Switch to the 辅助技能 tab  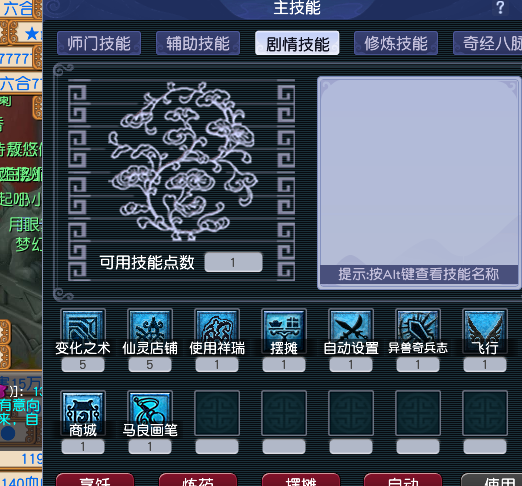click(x=198, y=43)
